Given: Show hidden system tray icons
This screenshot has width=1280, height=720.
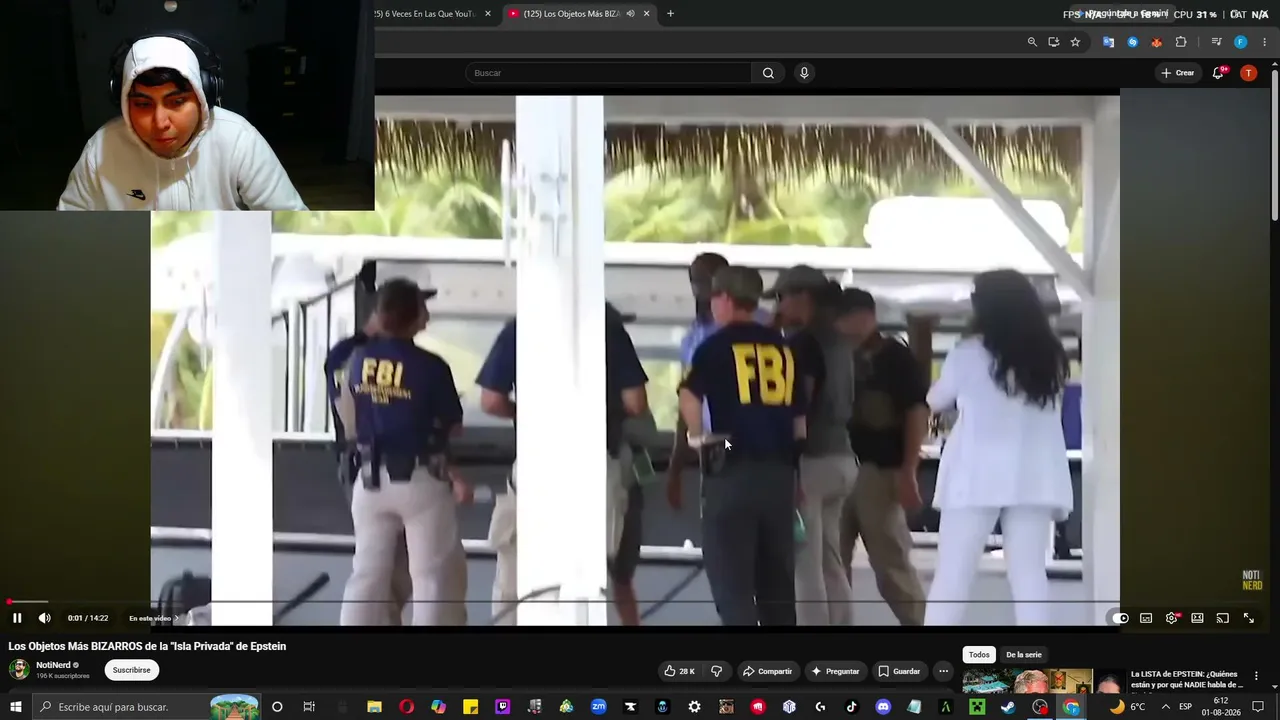Looking at the screenshot, I should (x=1165, y=707).
